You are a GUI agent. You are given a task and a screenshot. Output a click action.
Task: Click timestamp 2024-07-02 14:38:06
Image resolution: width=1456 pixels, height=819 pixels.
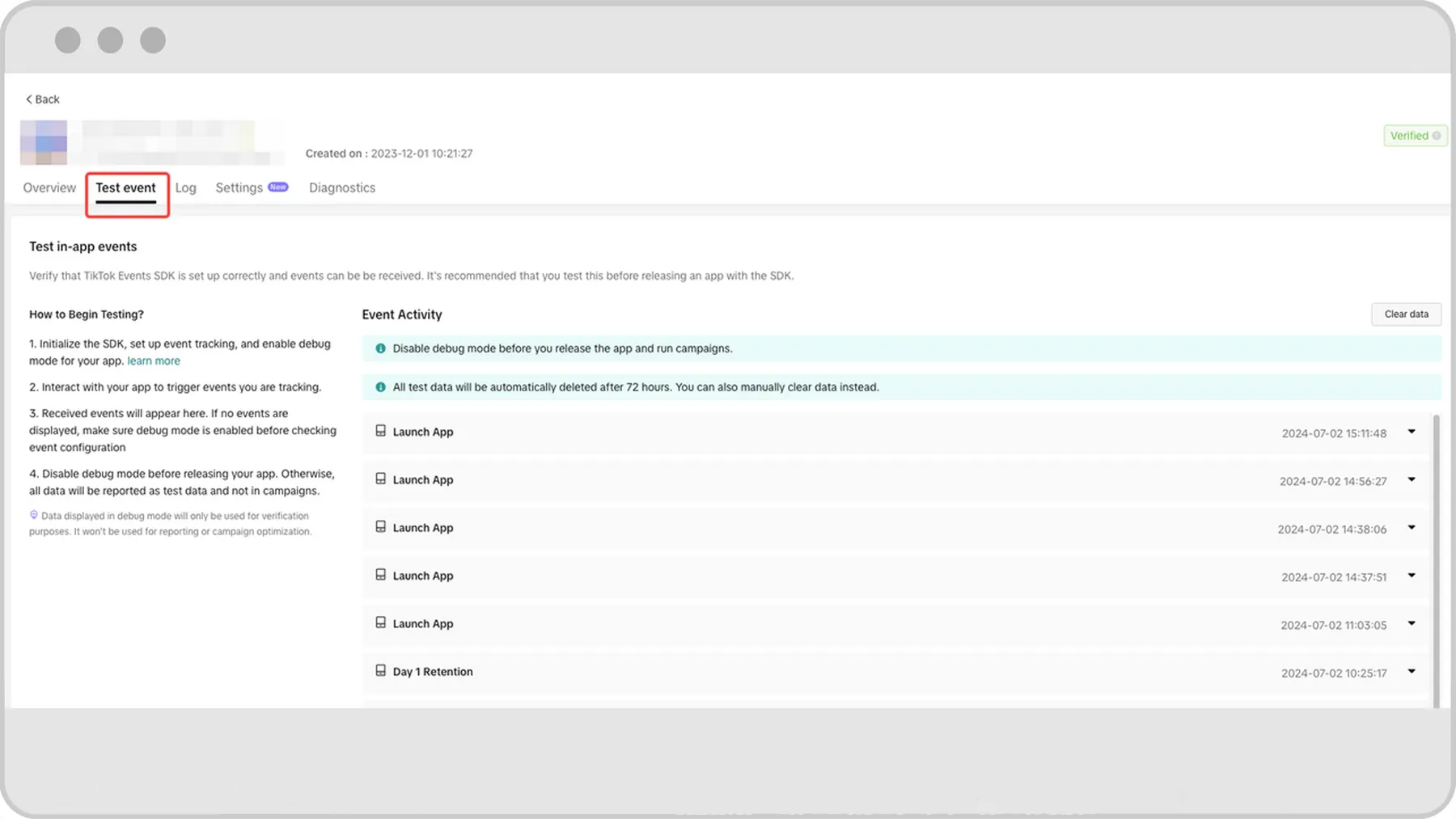click(1332, 530)
